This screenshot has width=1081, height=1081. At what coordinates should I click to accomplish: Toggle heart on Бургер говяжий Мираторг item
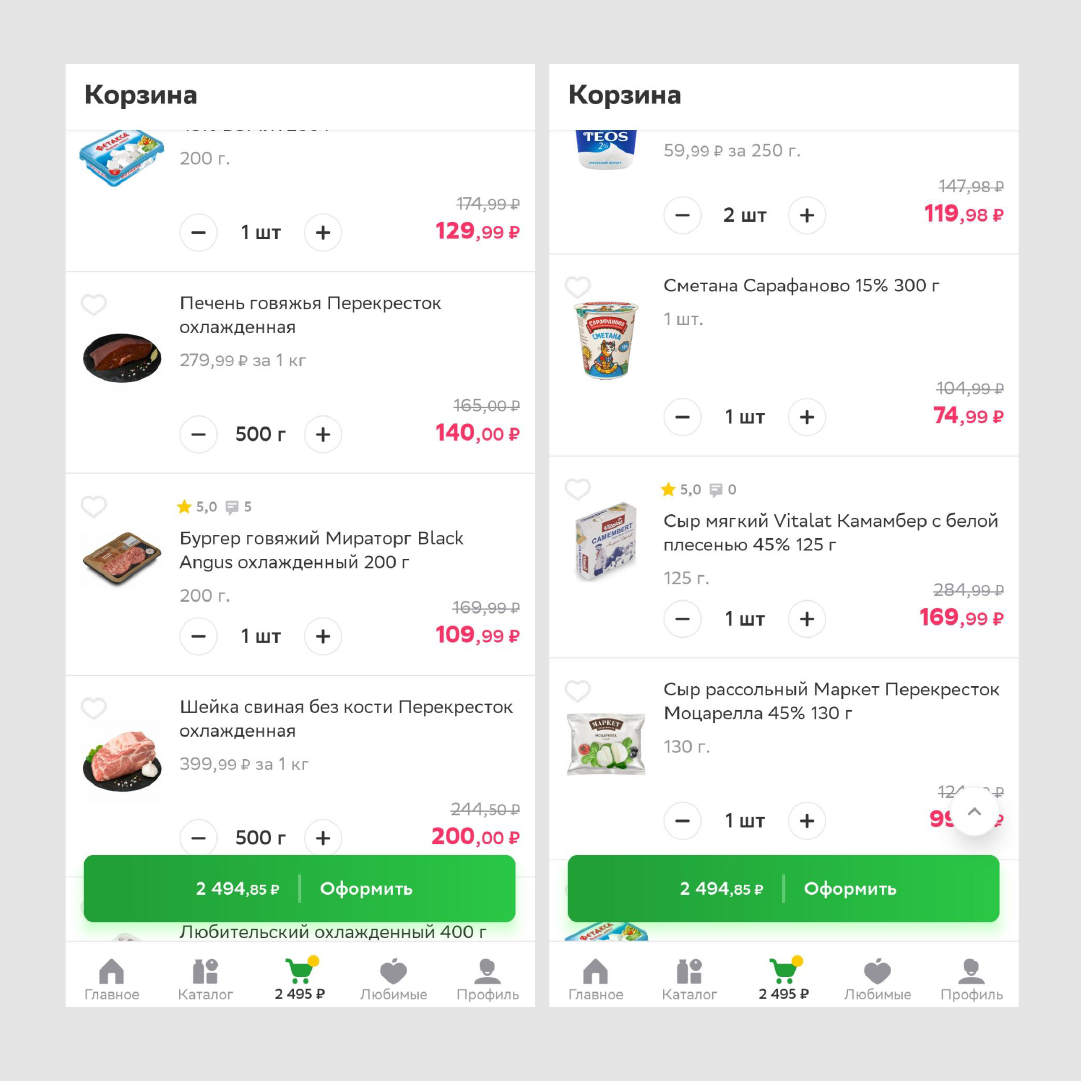click(x=94, y=507)
